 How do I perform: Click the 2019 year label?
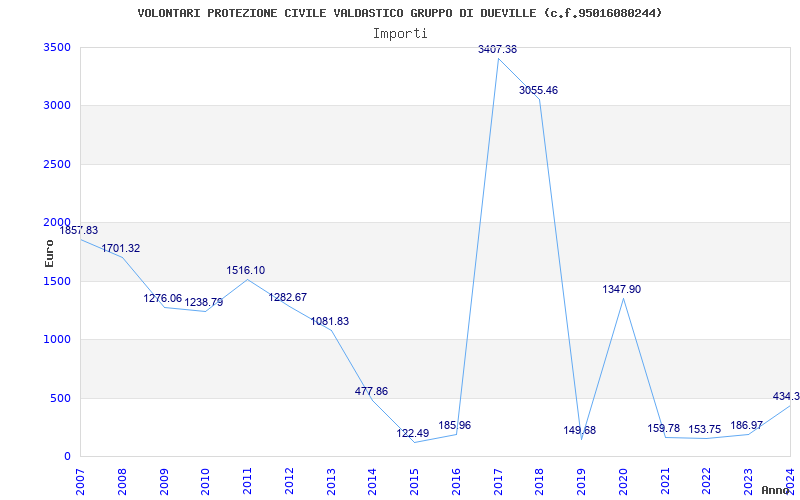tap(582, 481)
